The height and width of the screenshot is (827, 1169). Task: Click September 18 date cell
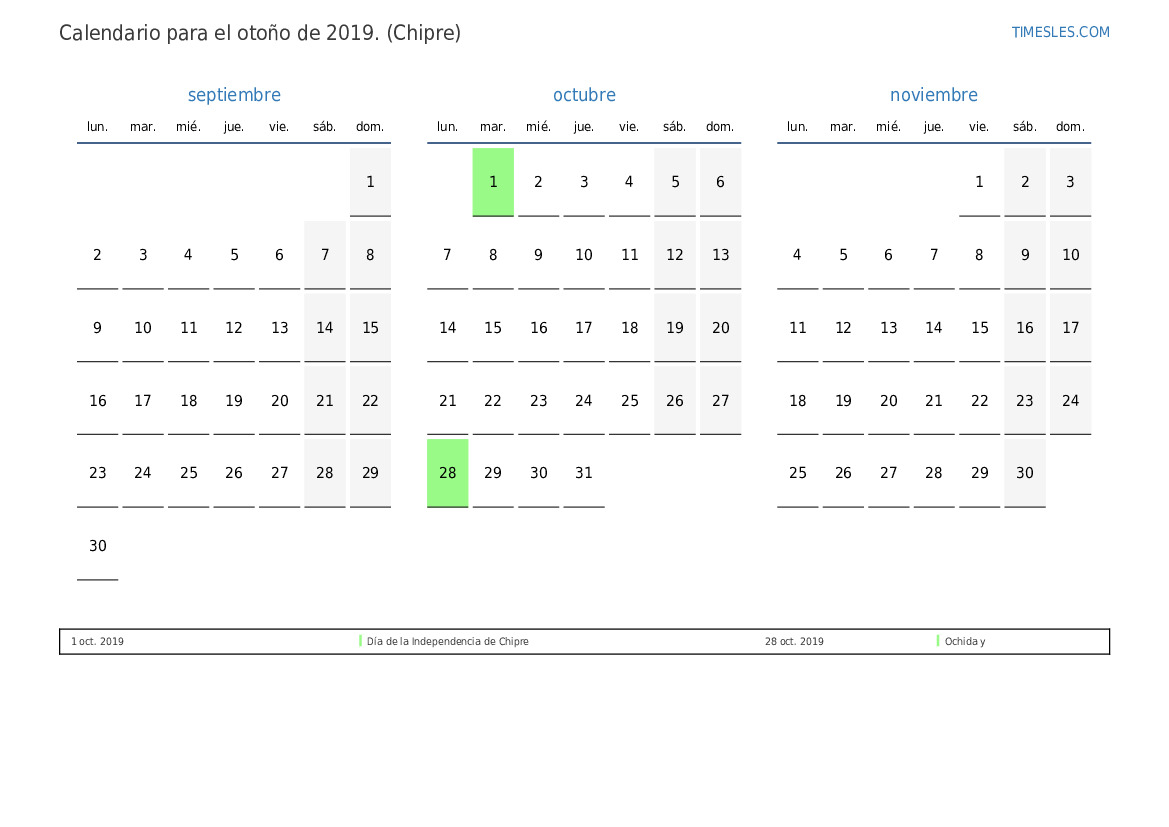click(188, 401)
